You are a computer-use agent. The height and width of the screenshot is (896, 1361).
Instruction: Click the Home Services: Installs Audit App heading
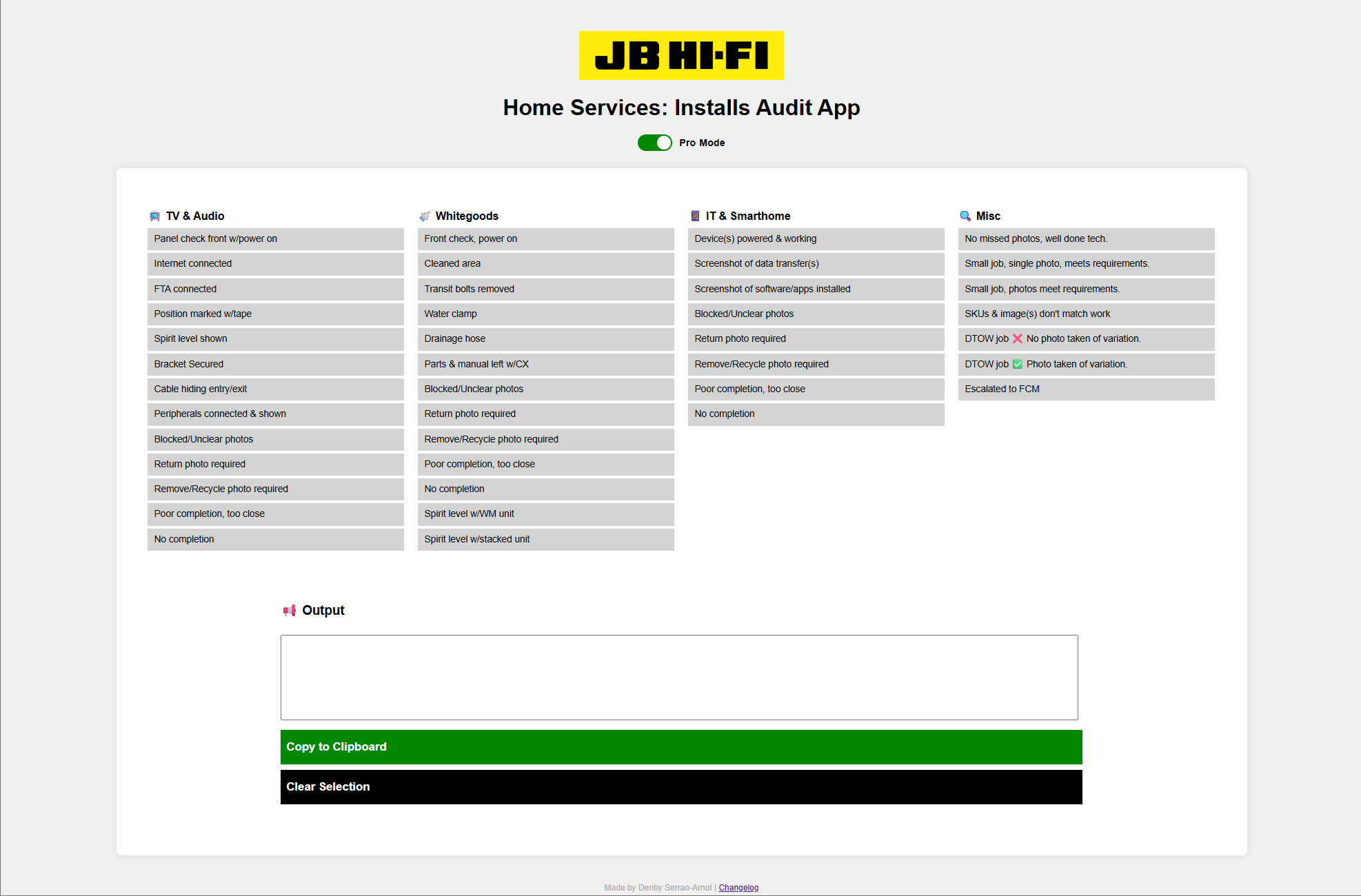[x=681, y=108]
